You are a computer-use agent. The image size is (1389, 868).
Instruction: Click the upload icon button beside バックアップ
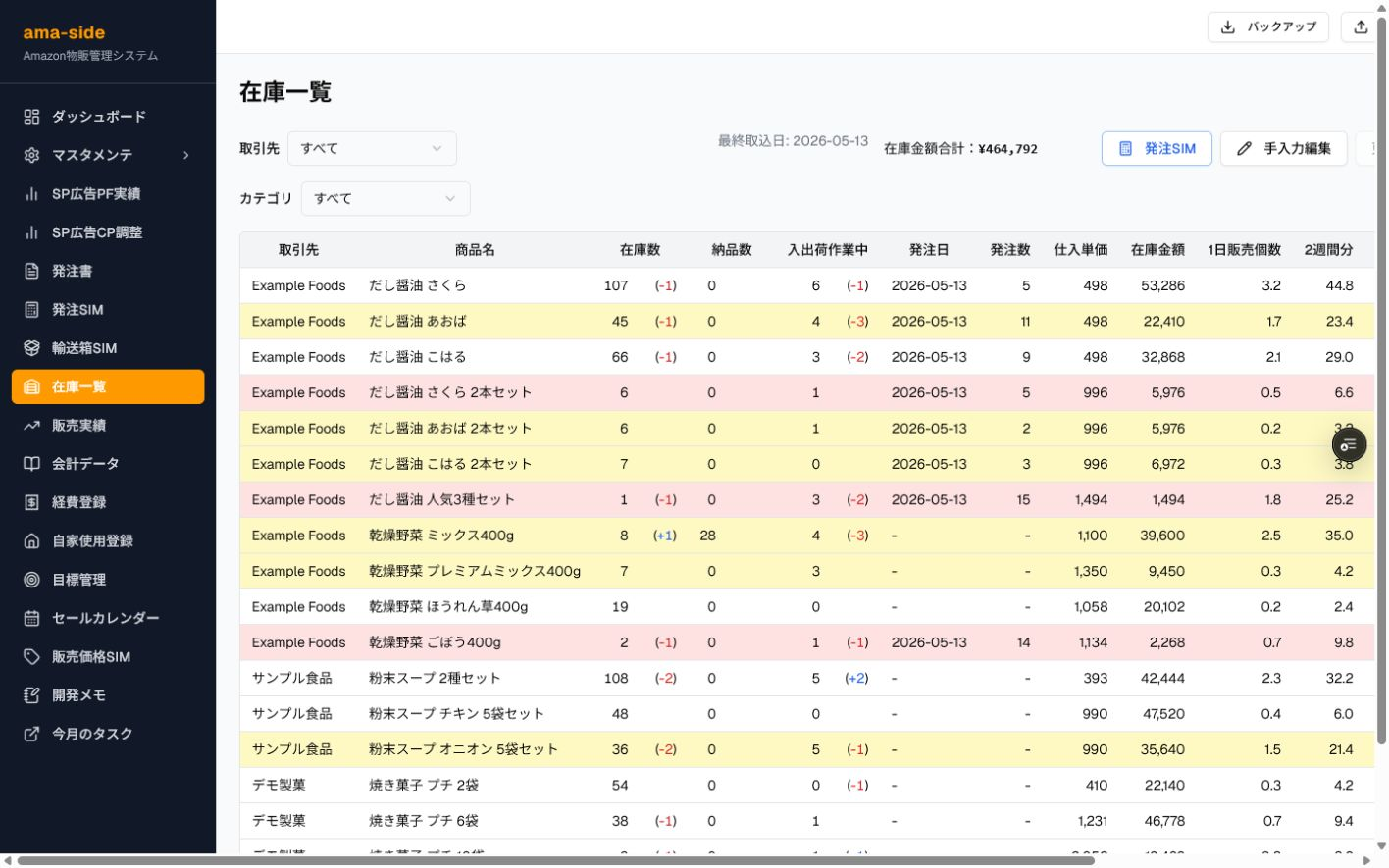1361,26
